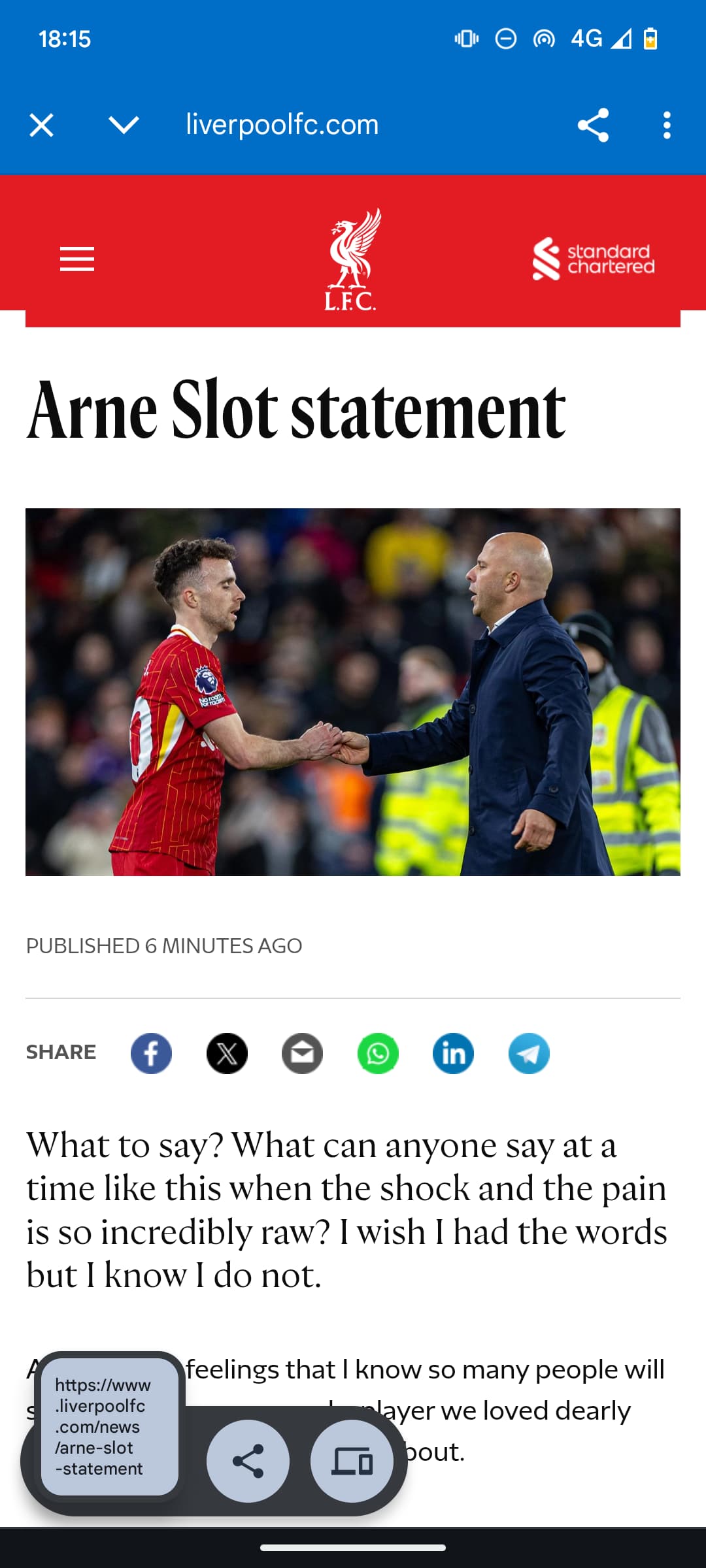Open the three-dot overflow menu
706x1568 pixels.
point(667,125)
